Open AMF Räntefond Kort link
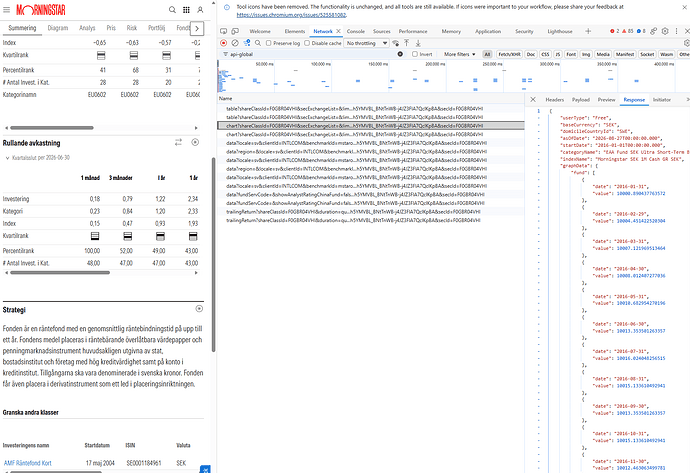 (x=27, y=463)
